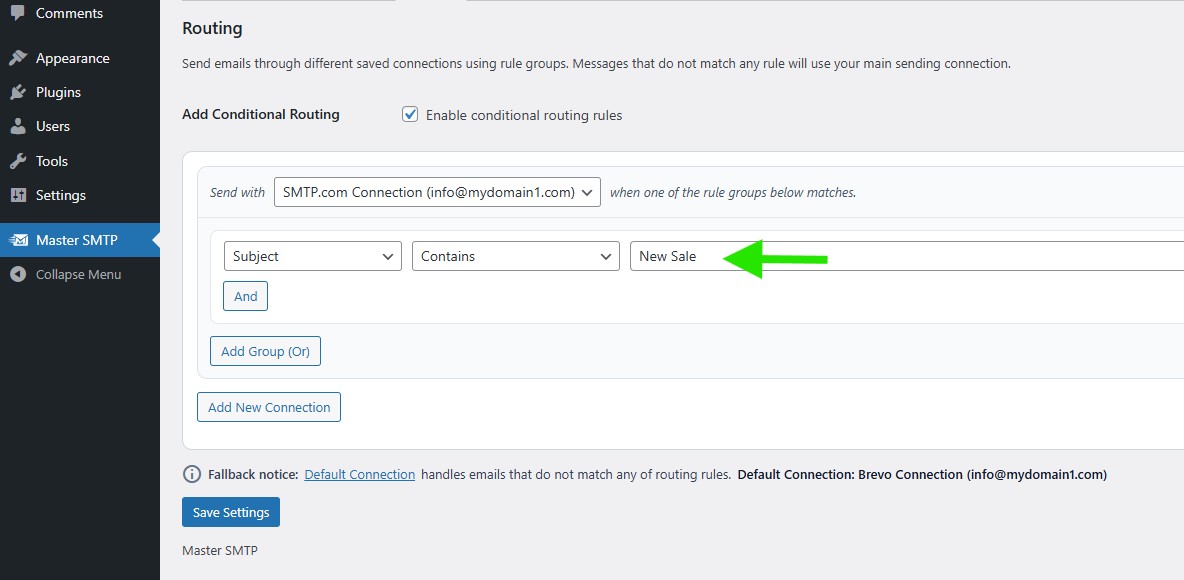
Task: Click the Users person icon
Action: pyautogui.click(x=18, y=126)
